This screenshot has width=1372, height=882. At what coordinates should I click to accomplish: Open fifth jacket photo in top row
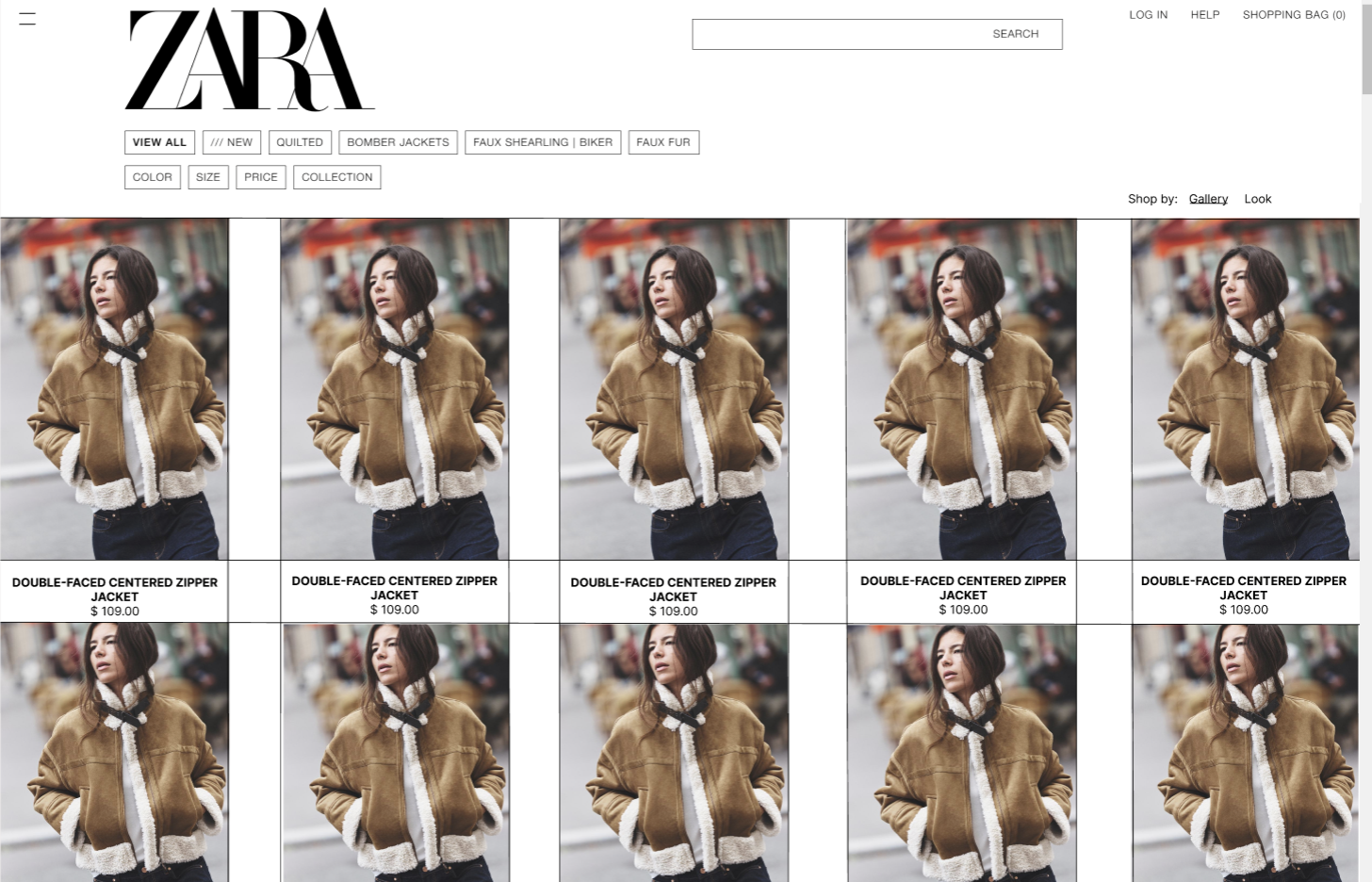tap(1245, 389)
